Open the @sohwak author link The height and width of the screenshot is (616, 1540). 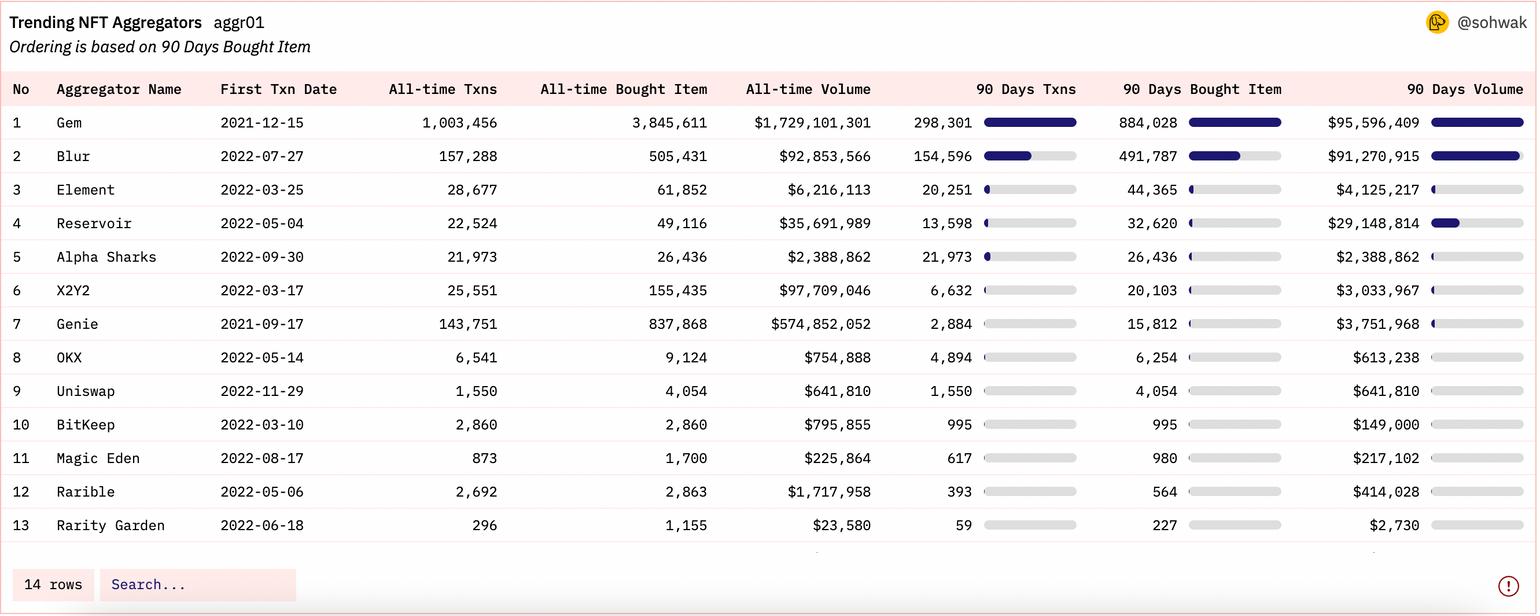point(1492,22)
